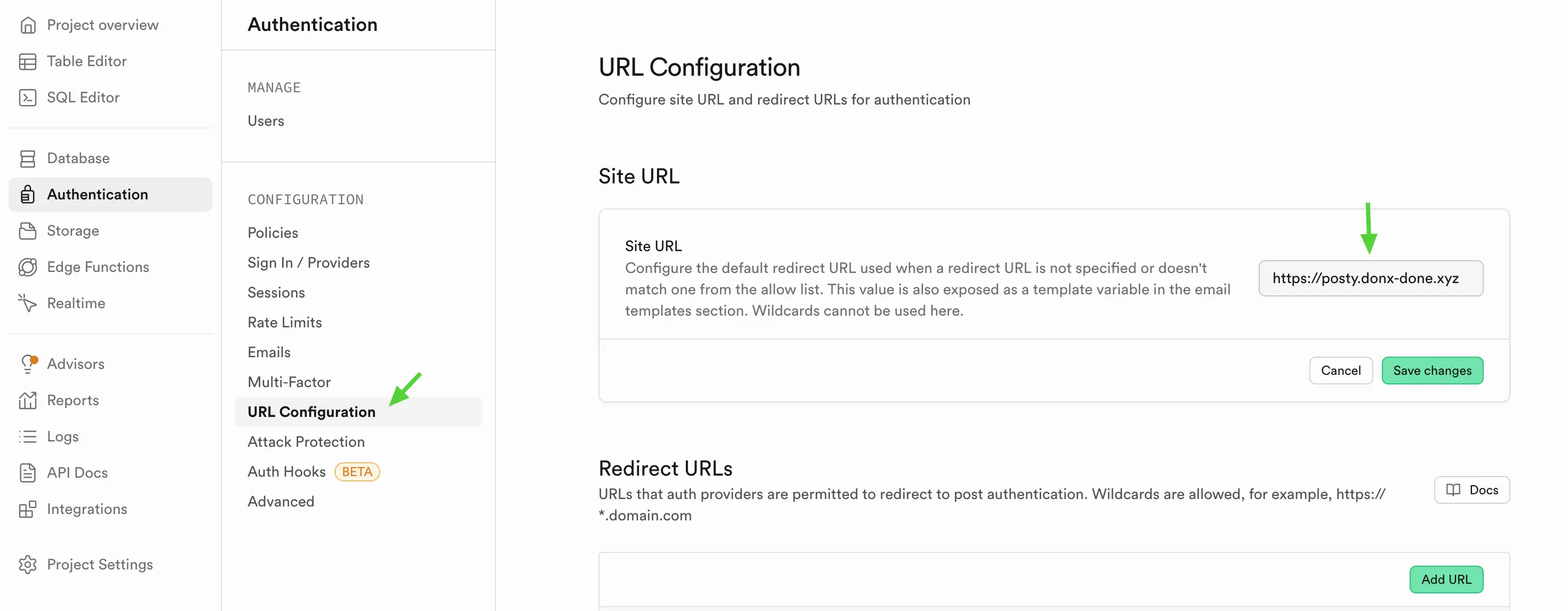Click the Site URL input field
This screenshot has width=1568, height=611.
coord(1370,279)
